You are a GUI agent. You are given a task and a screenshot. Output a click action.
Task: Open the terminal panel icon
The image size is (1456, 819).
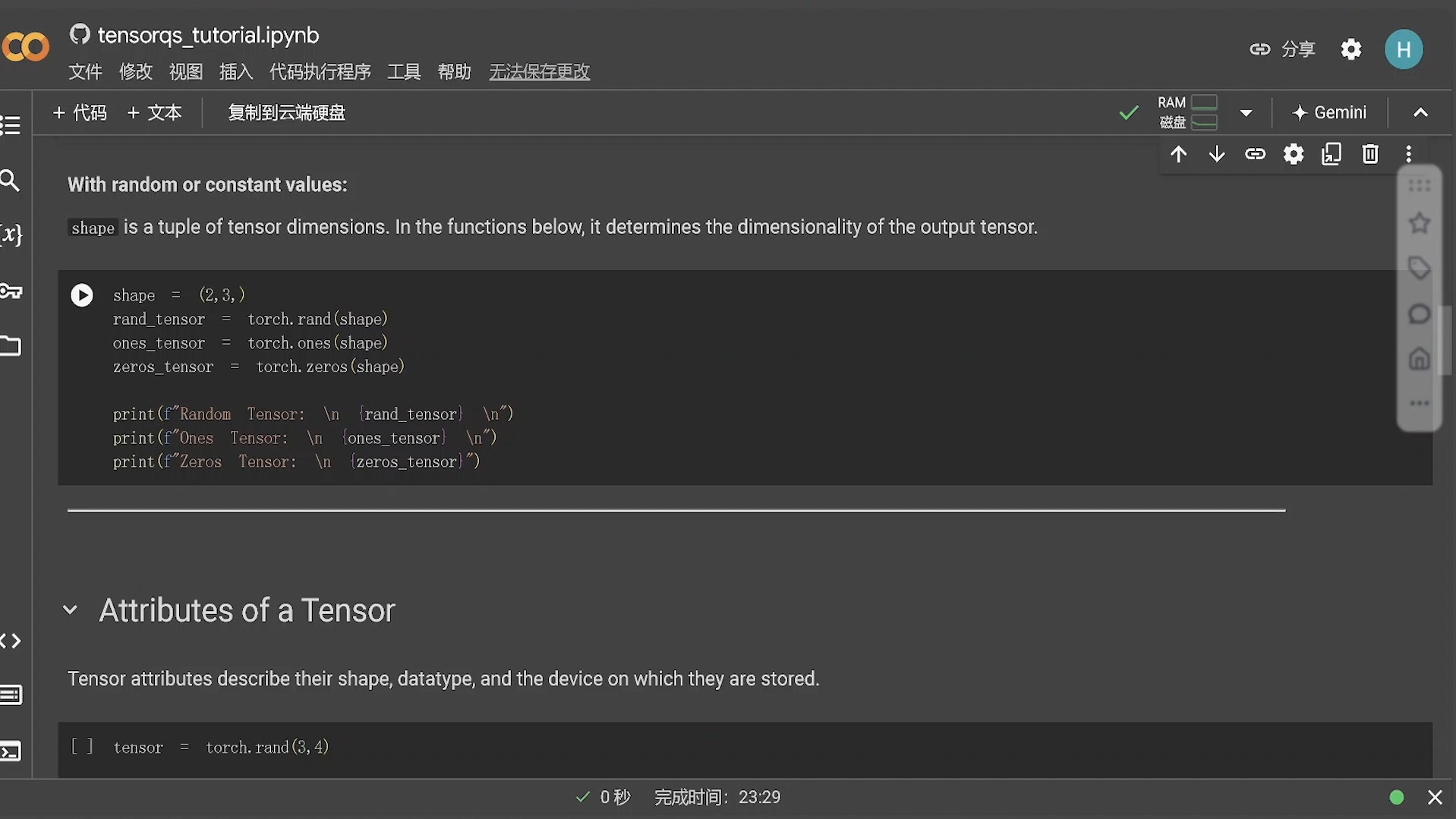pos(11,751)
